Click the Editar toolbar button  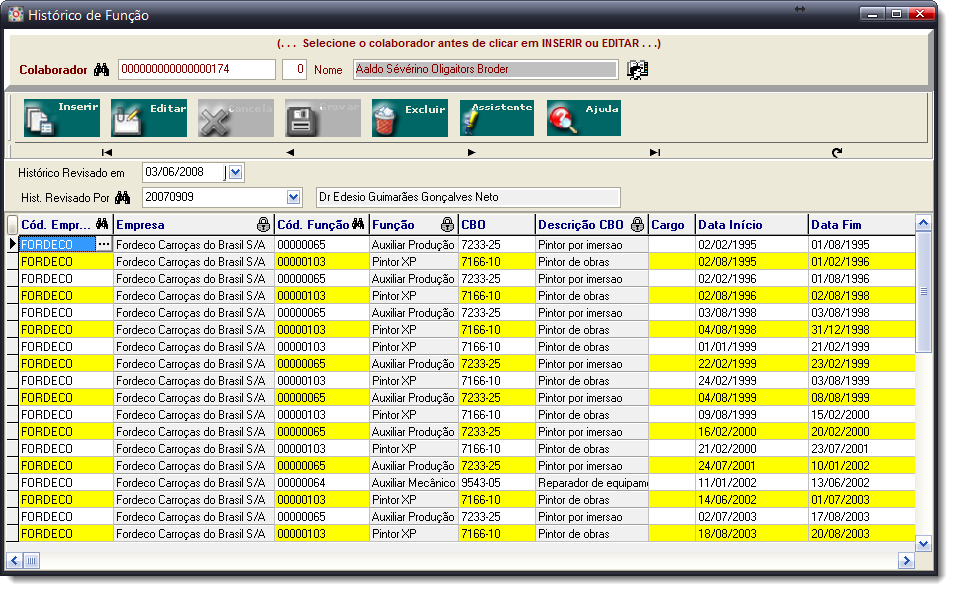coord(149,118)
